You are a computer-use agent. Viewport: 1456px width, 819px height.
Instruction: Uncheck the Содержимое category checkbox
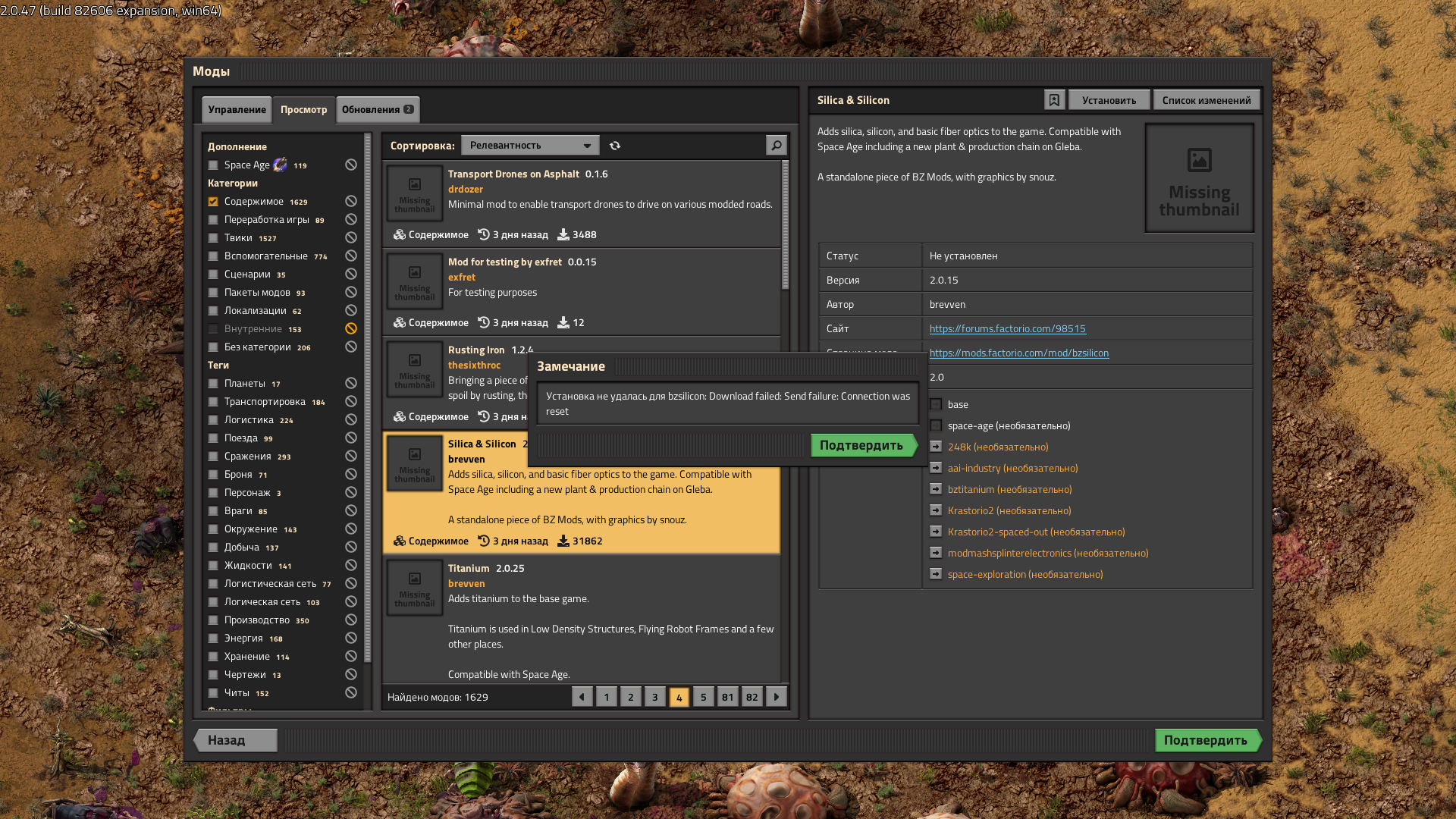pyautogui.click(x=213, y=201)
